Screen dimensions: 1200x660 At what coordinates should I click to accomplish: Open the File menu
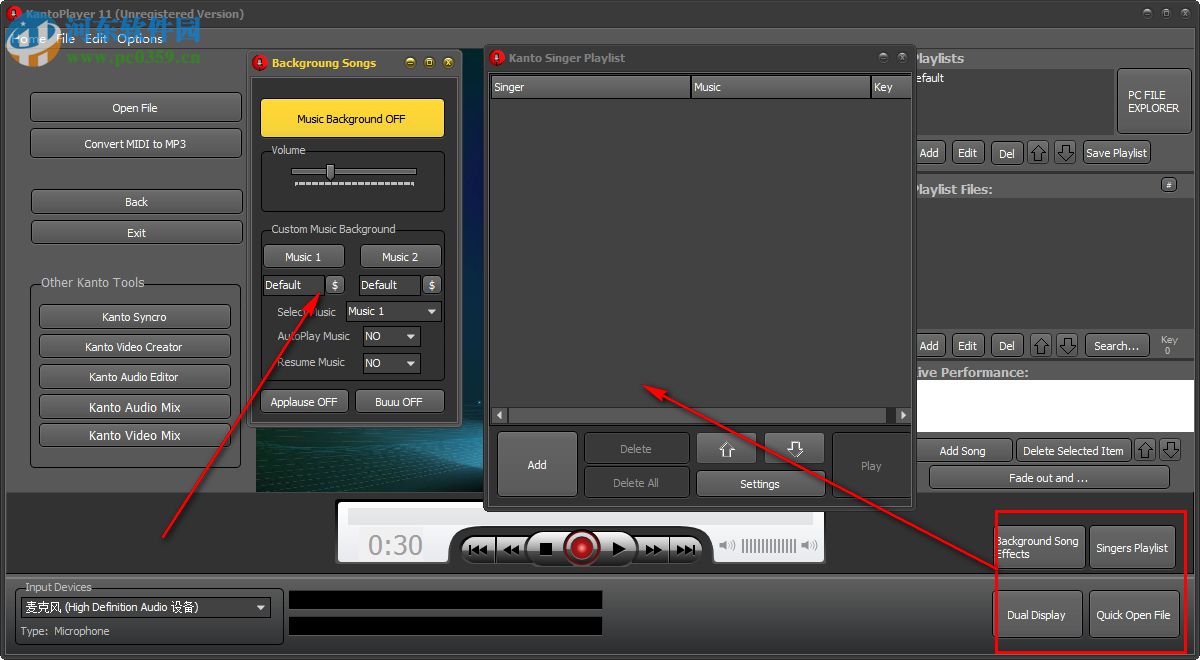tap(66, 39)
